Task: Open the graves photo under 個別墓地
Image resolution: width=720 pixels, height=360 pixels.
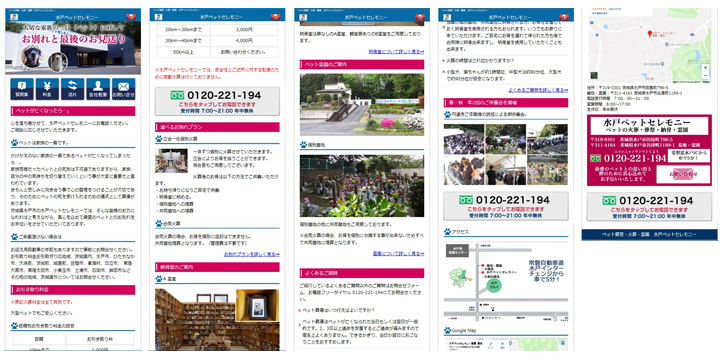Action: point(362,186)
